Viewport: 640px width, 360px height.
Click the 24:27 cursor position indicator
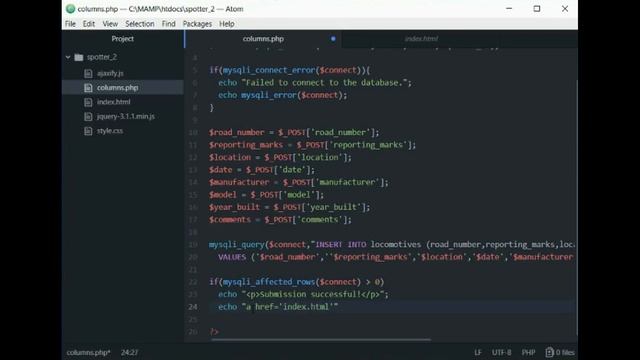[x=129, y=352]
